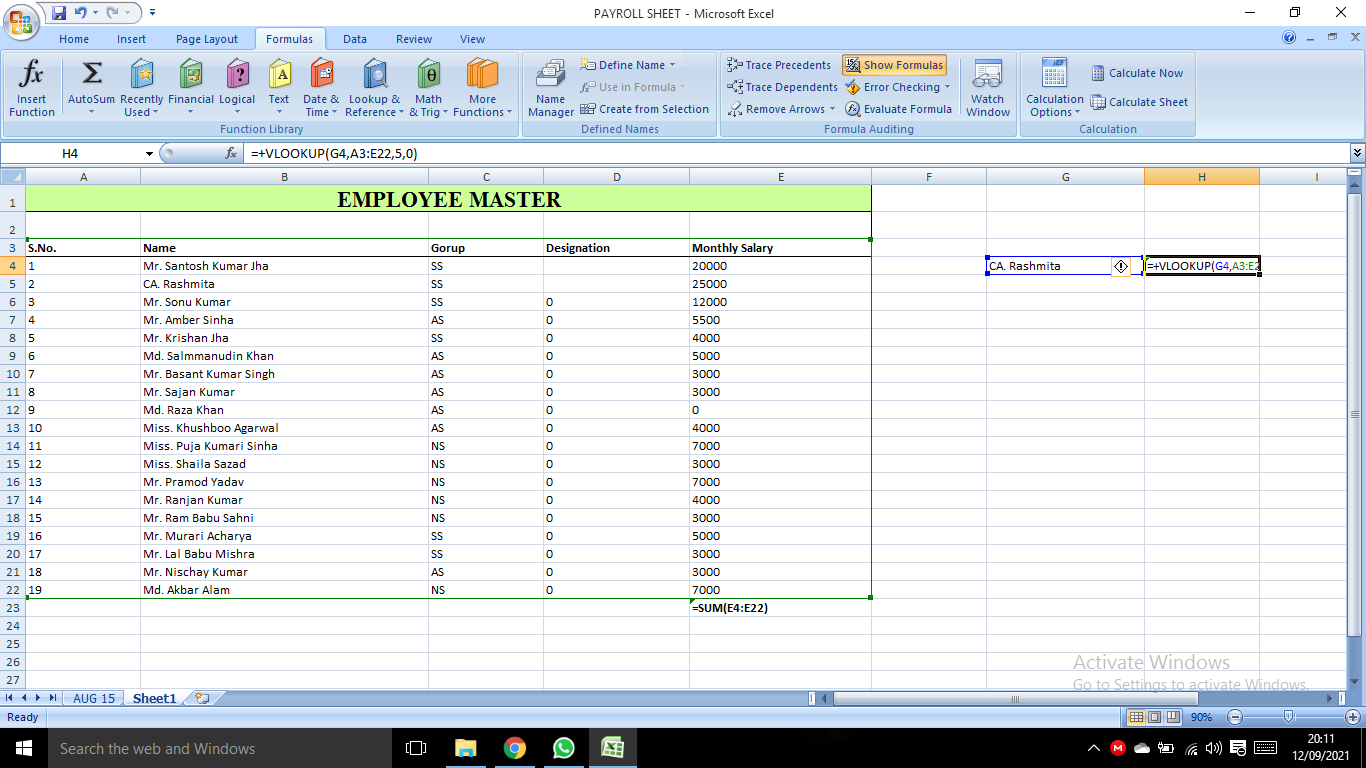Open the Watch Window
The image size is (1366, 768).
pos(987,88)
